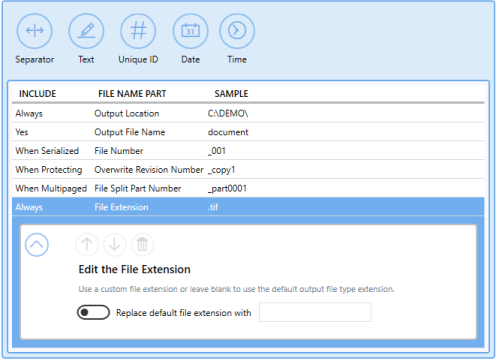Click the _001 sample value
This screenshot has height=361, width=496.
click(217, 151)
